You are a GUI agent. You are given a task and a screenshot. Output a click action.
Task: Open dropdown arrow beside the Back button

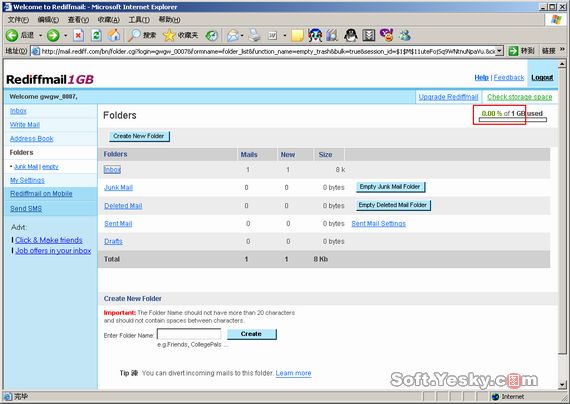[40, 36]
